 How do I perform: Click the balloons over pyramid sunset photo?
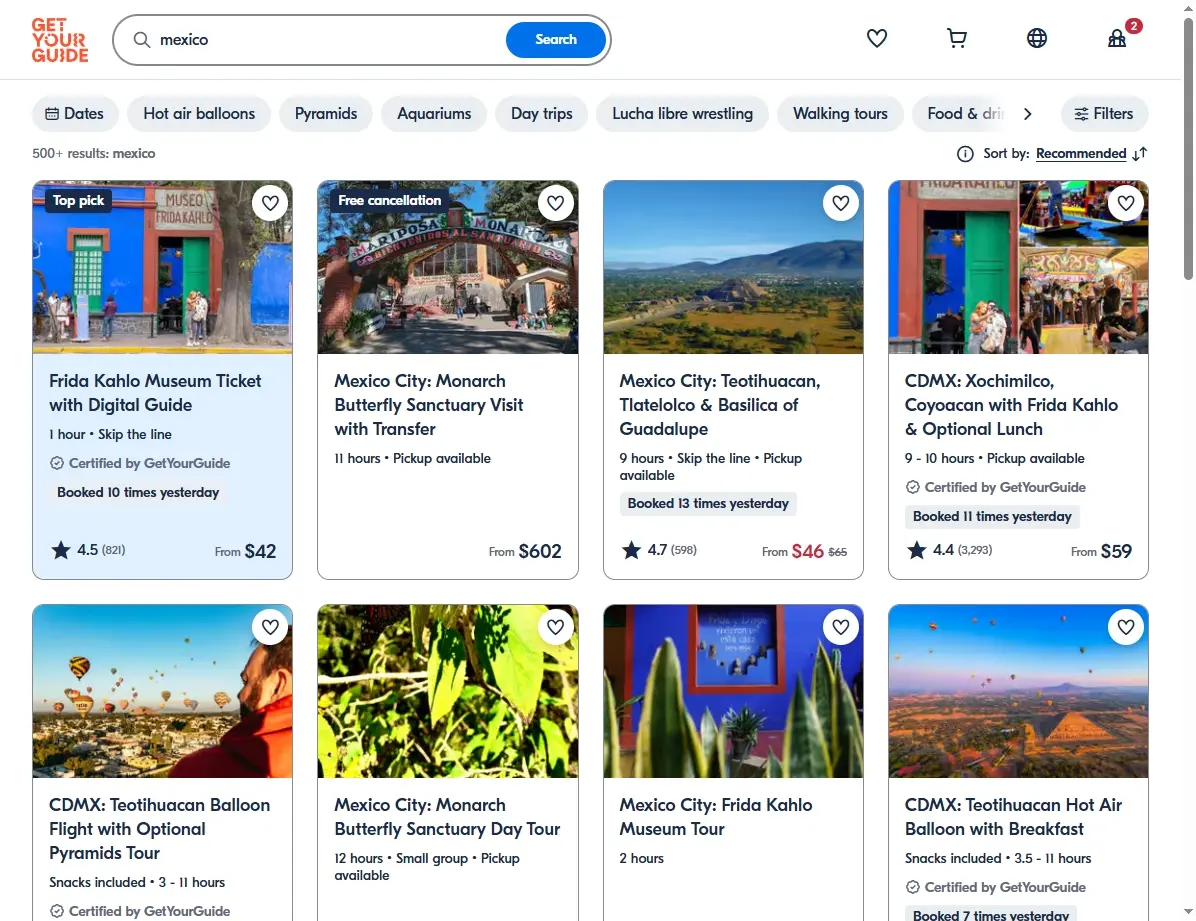pyautogui.click(x=1018, y=691)
